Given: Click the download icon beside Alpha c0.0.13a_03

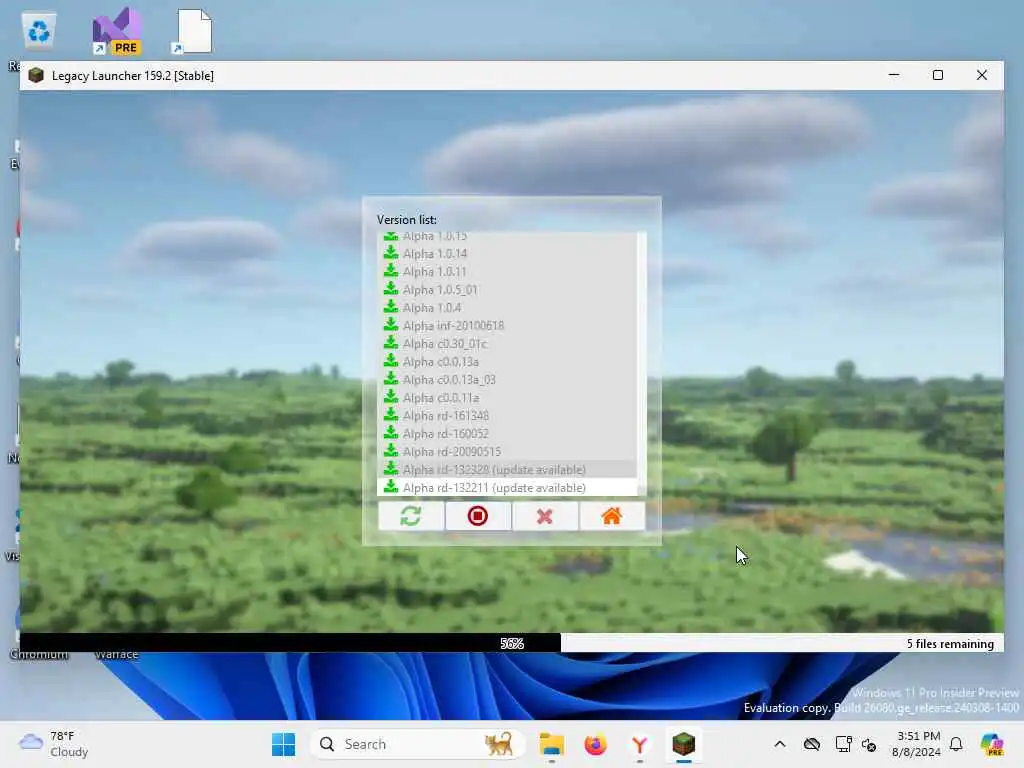Looking at the screenshot, I should click(391, 379).
